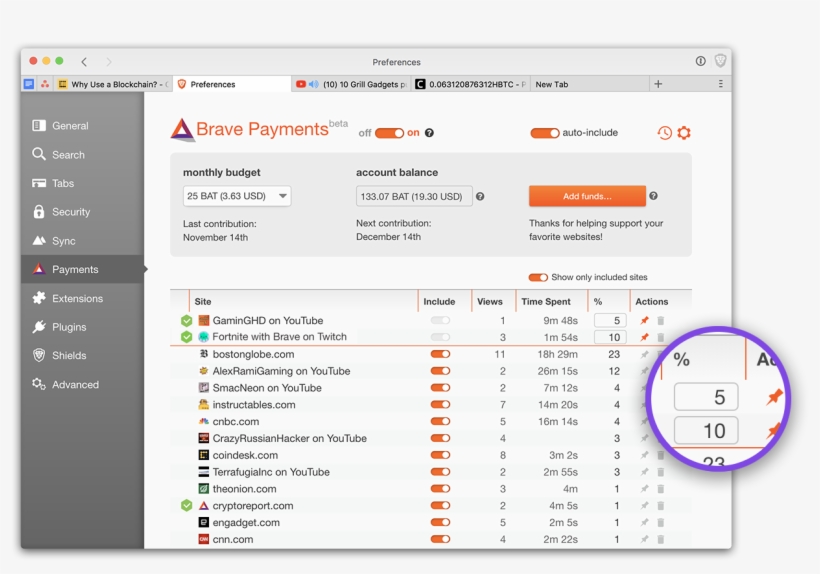Click verified badge for cryptoreport.com
Screen dimensions: 820x574
pyautogui.click(x=187, y=506)
